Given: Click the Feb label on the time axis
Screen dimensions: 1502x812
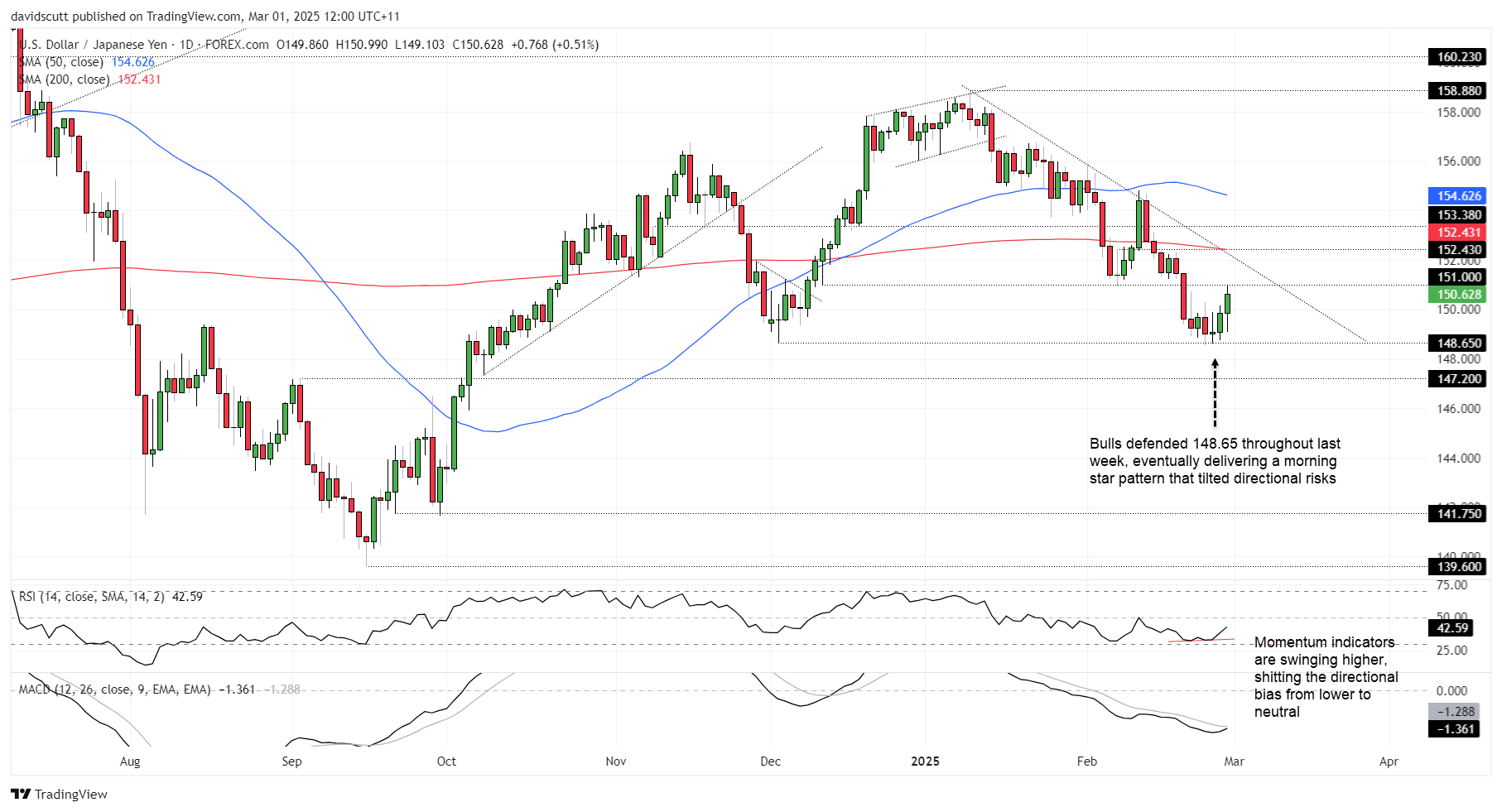Looking at the screenshot, I should click(x=1086, y=762).
